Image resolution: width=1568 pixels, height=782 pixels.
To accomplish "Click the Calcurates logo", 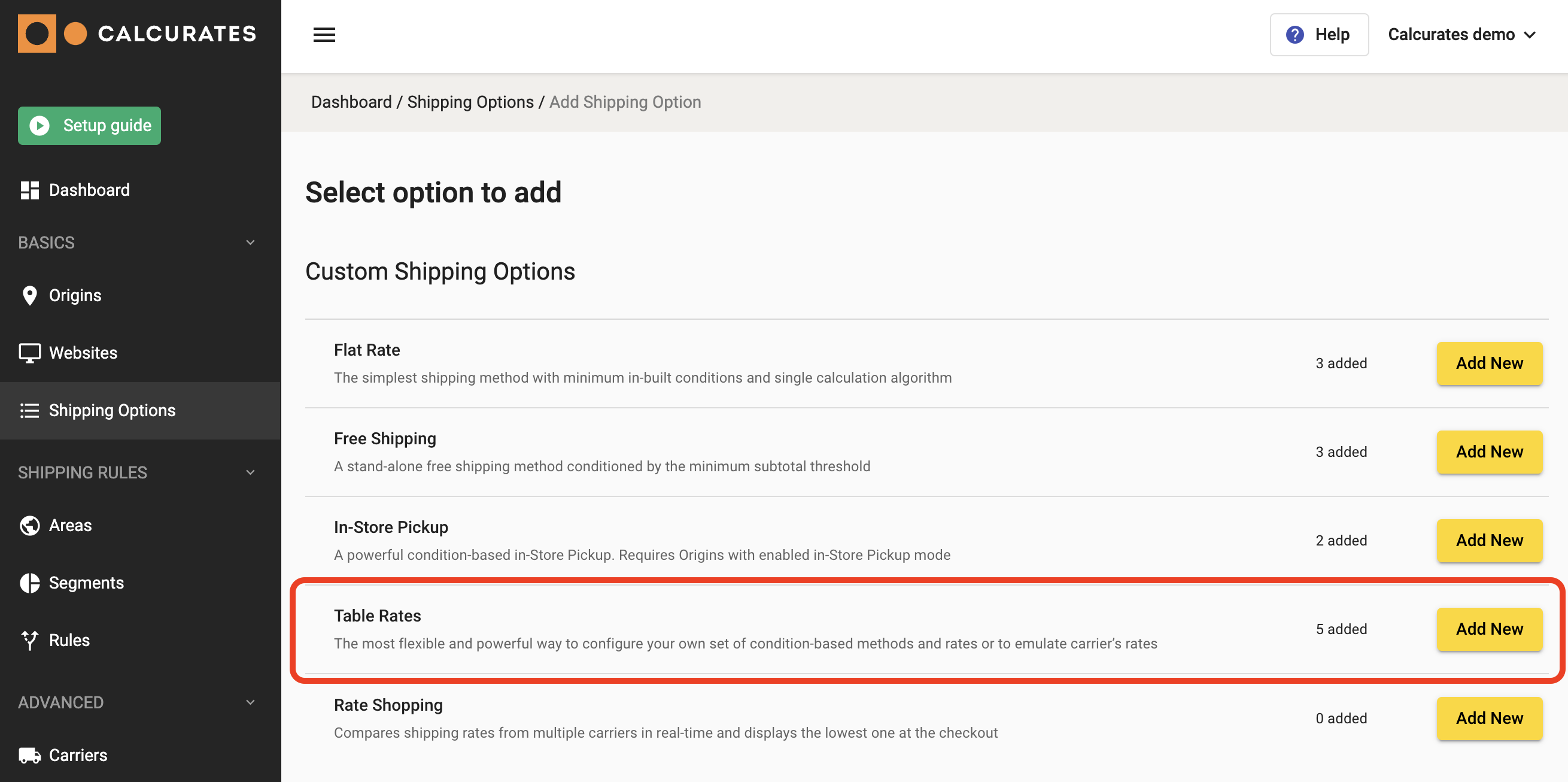I will tap(137, 34).
